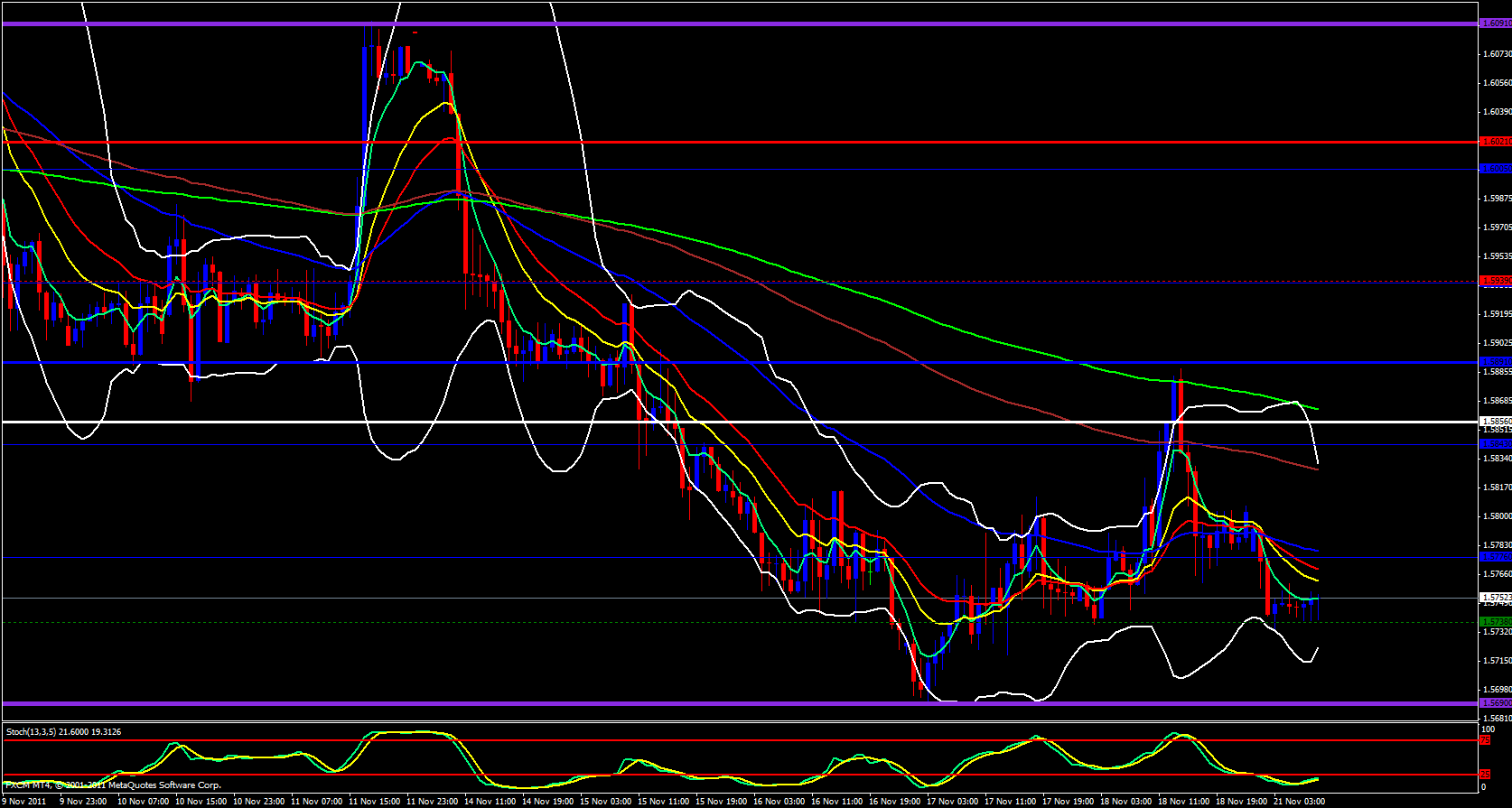Click the blue 1.57760 price level tag
1512x808 pixels.
coord(1495,557)
